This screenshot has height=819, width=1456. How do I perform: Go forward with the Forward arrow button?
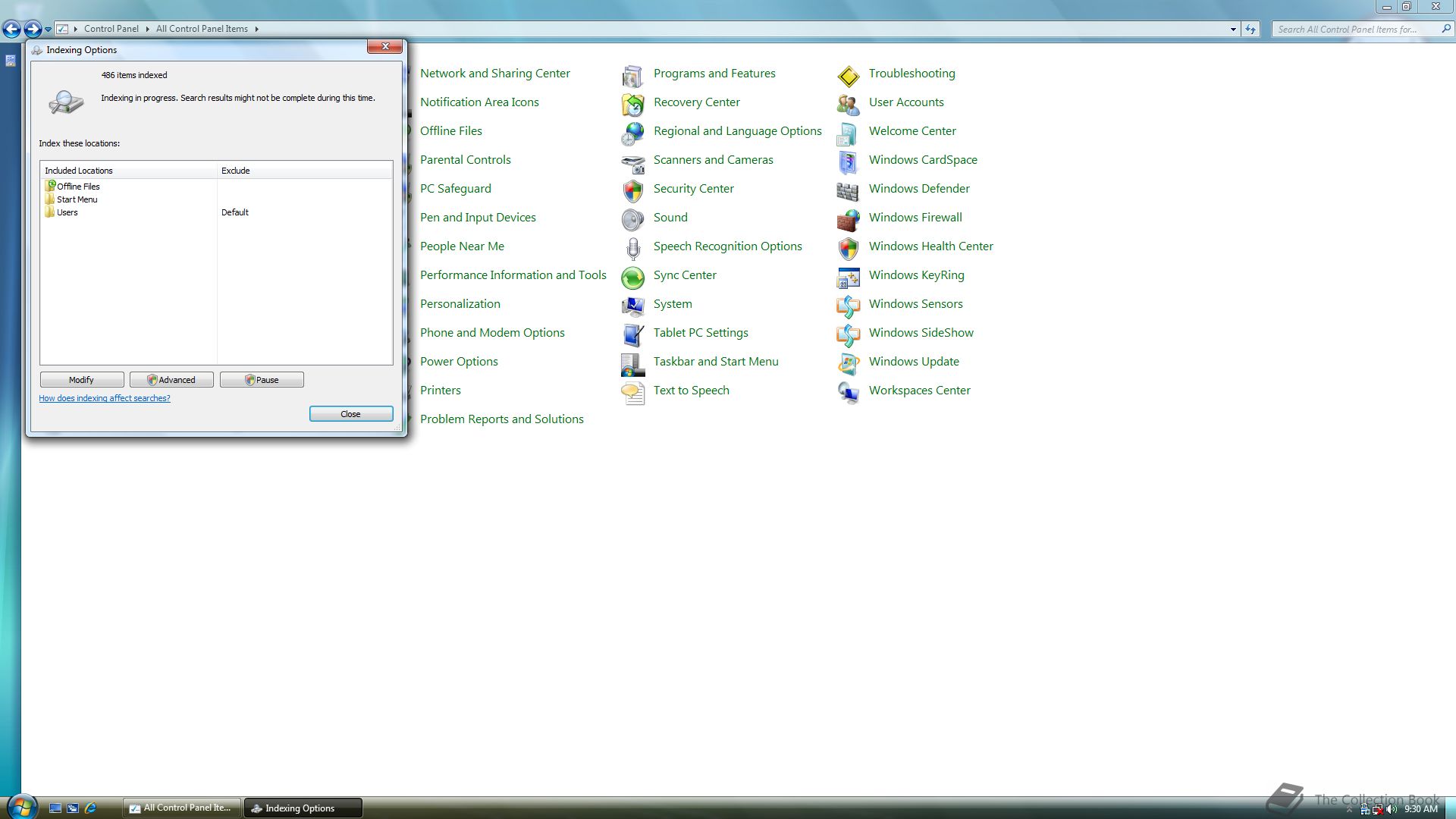(32, 30)
